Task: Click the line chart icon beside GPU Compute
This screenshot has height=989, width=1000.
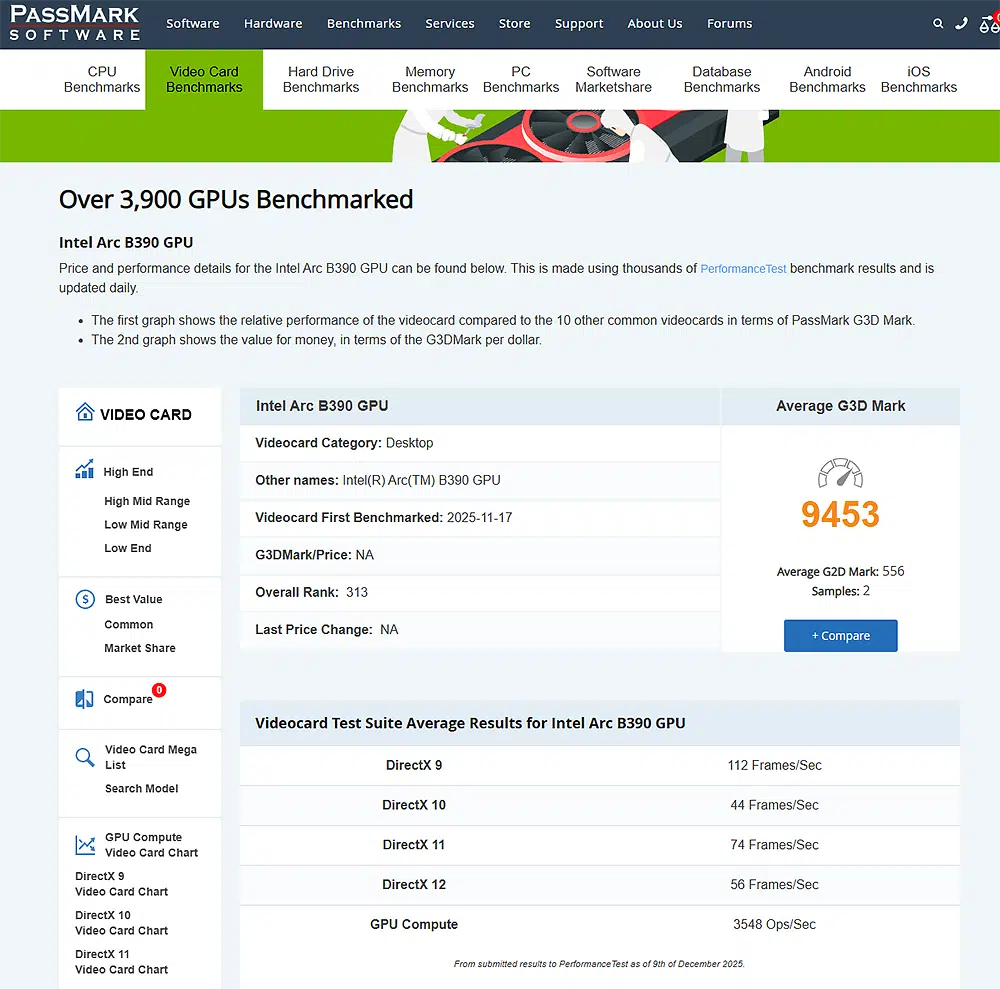Action: (85, 845)
